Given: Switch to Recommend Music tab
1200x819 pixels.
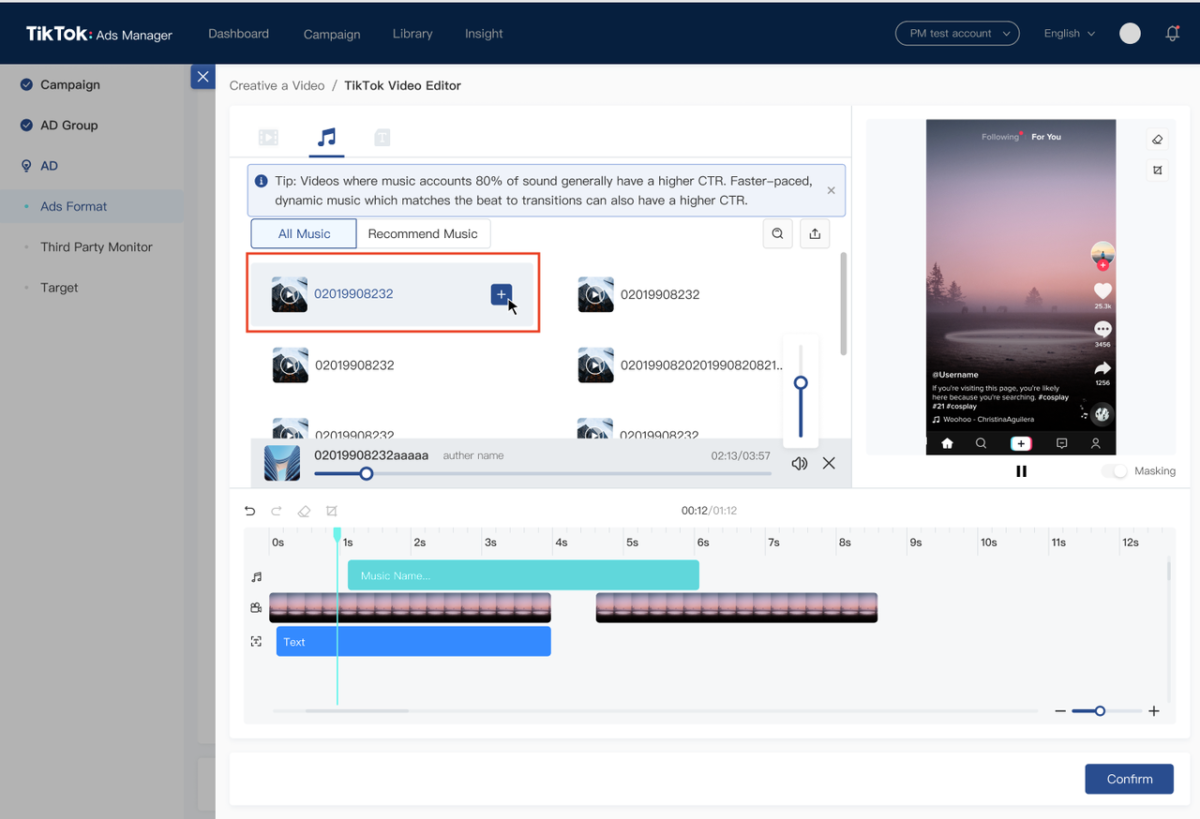Looking at the screenshot, I should tap(423, 234).
